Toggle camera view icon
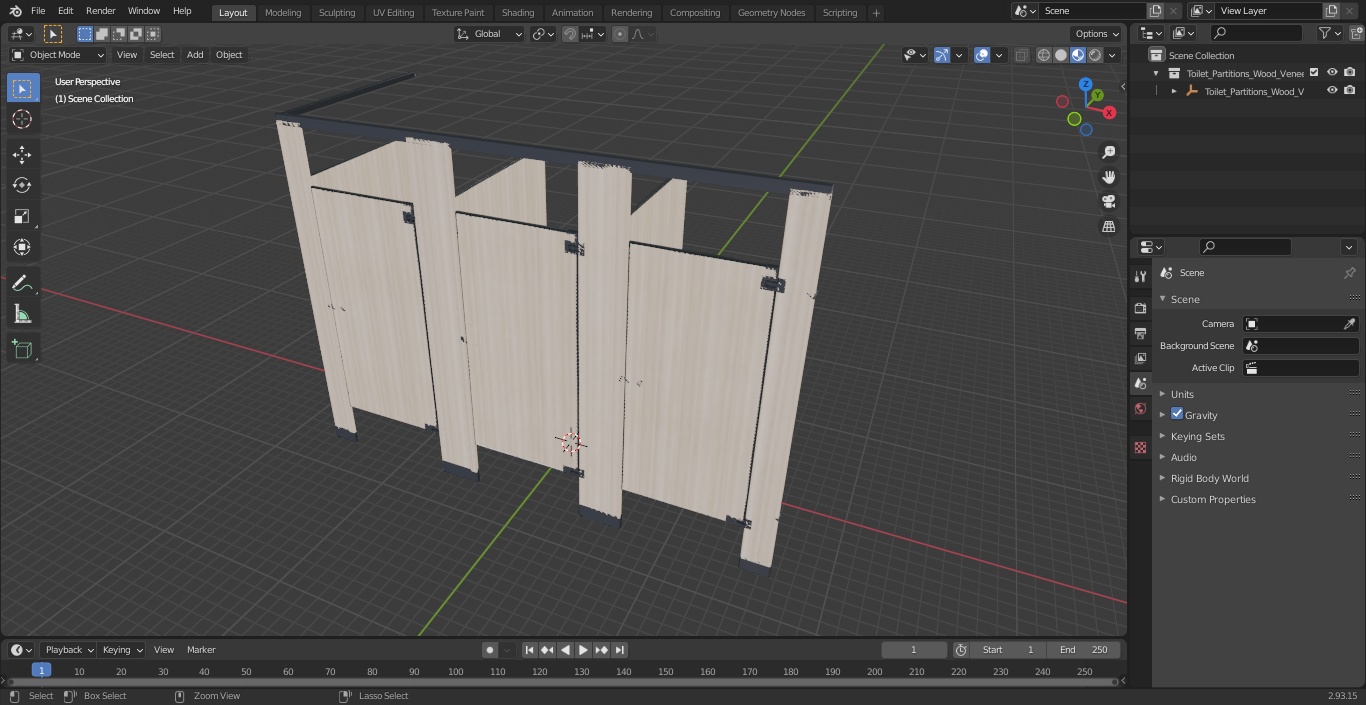Viewport: 1366px width, 705px height. [x=1108, y=202]
